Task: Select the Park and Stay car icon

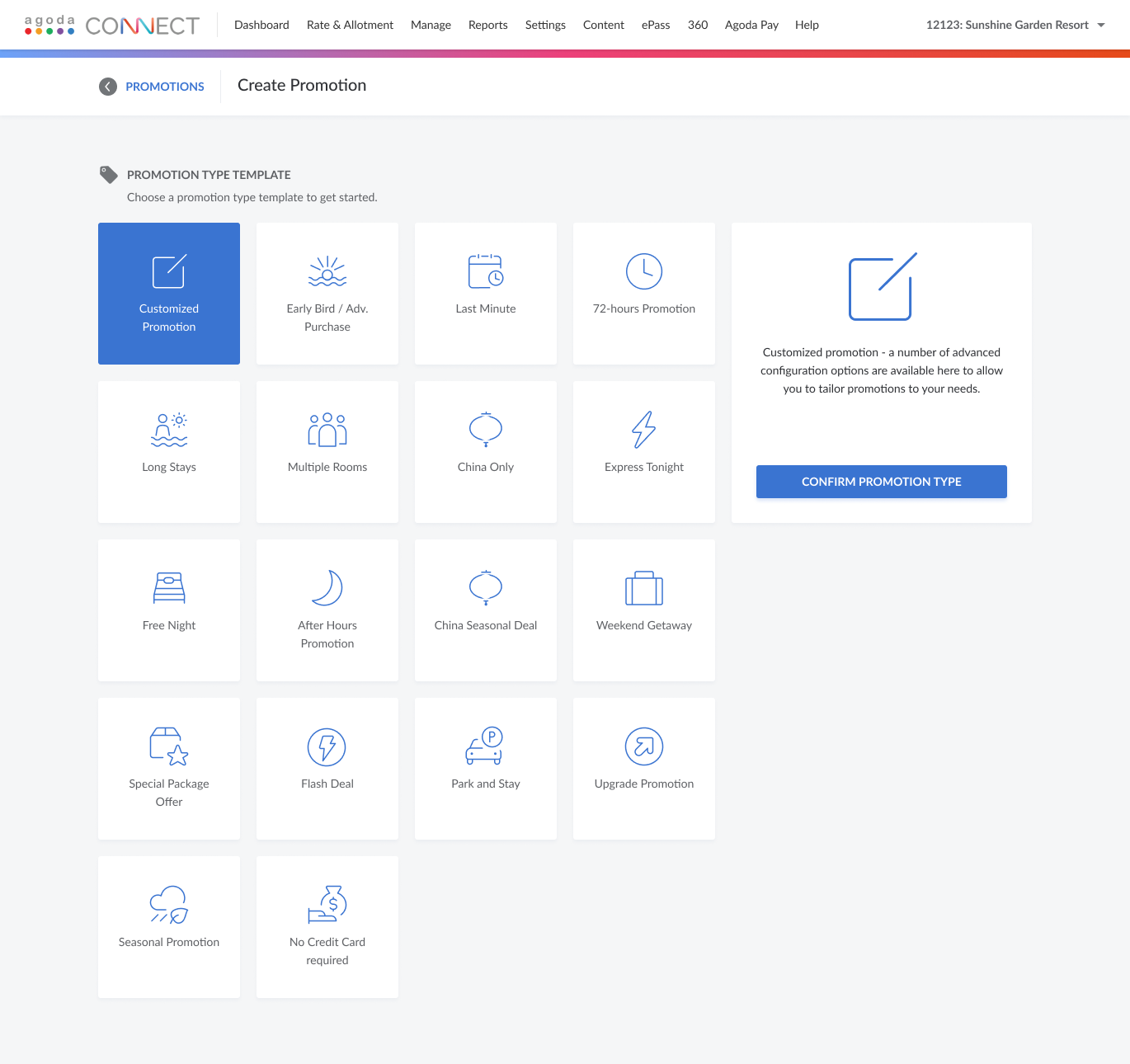Action: 486,746
